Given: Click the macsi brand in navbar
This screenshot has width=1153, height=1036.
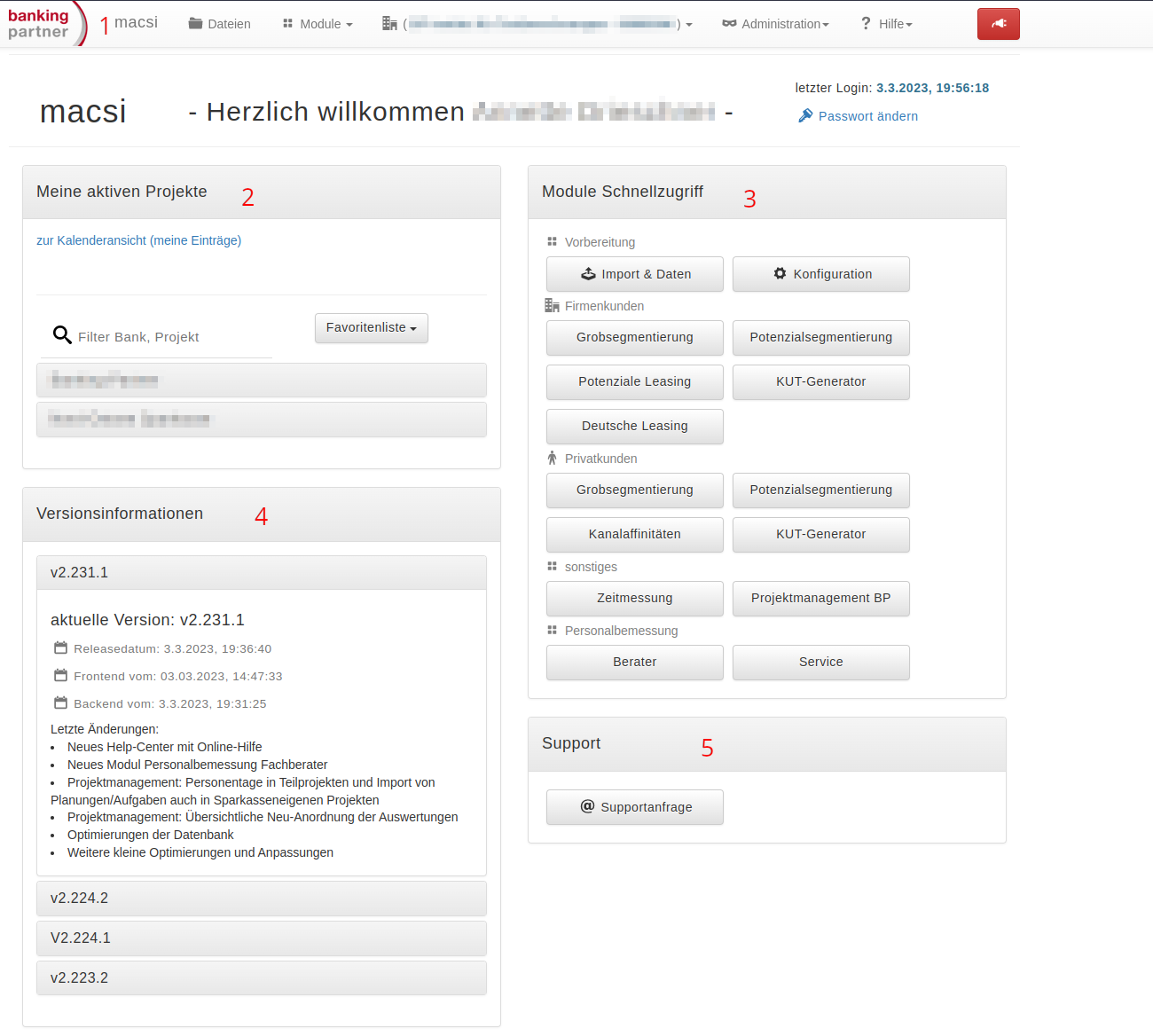Looking at the screenshot, I should [x=136, y=22].
